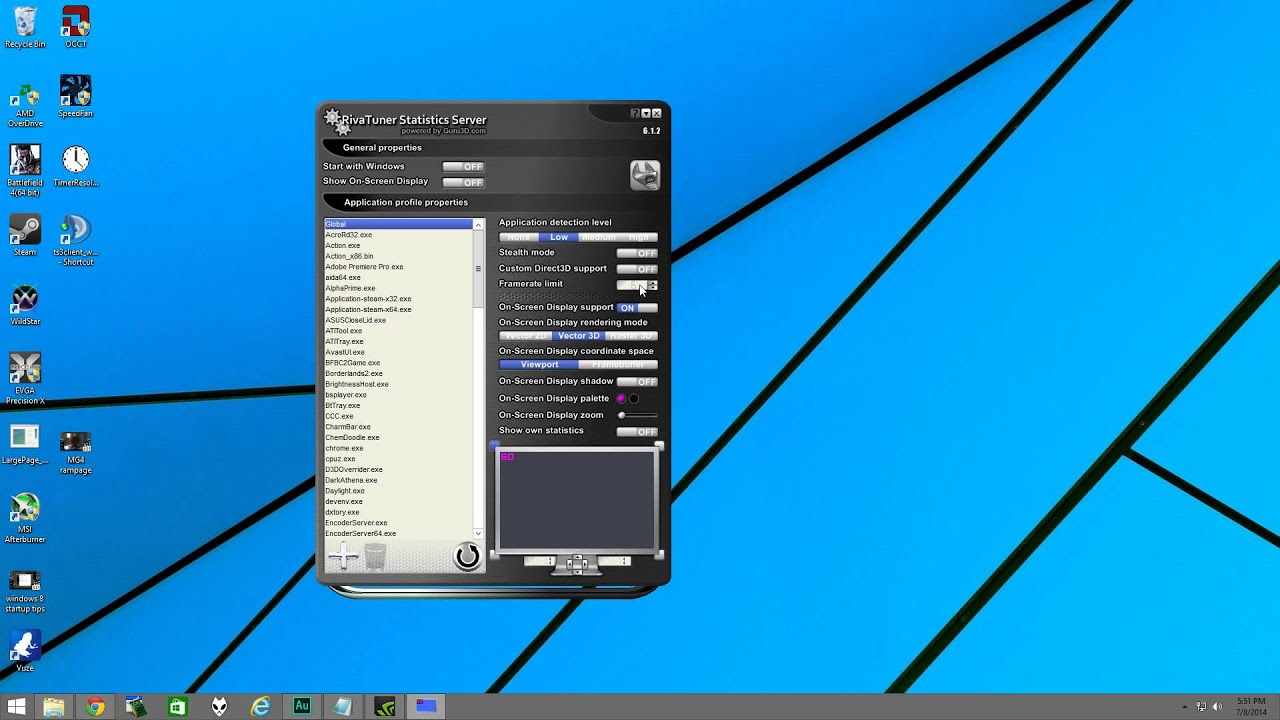The height and width of the screenshot is (720, 1280).
Task: Turn on Custom Direct3D support
Action: tap(637, 269)
